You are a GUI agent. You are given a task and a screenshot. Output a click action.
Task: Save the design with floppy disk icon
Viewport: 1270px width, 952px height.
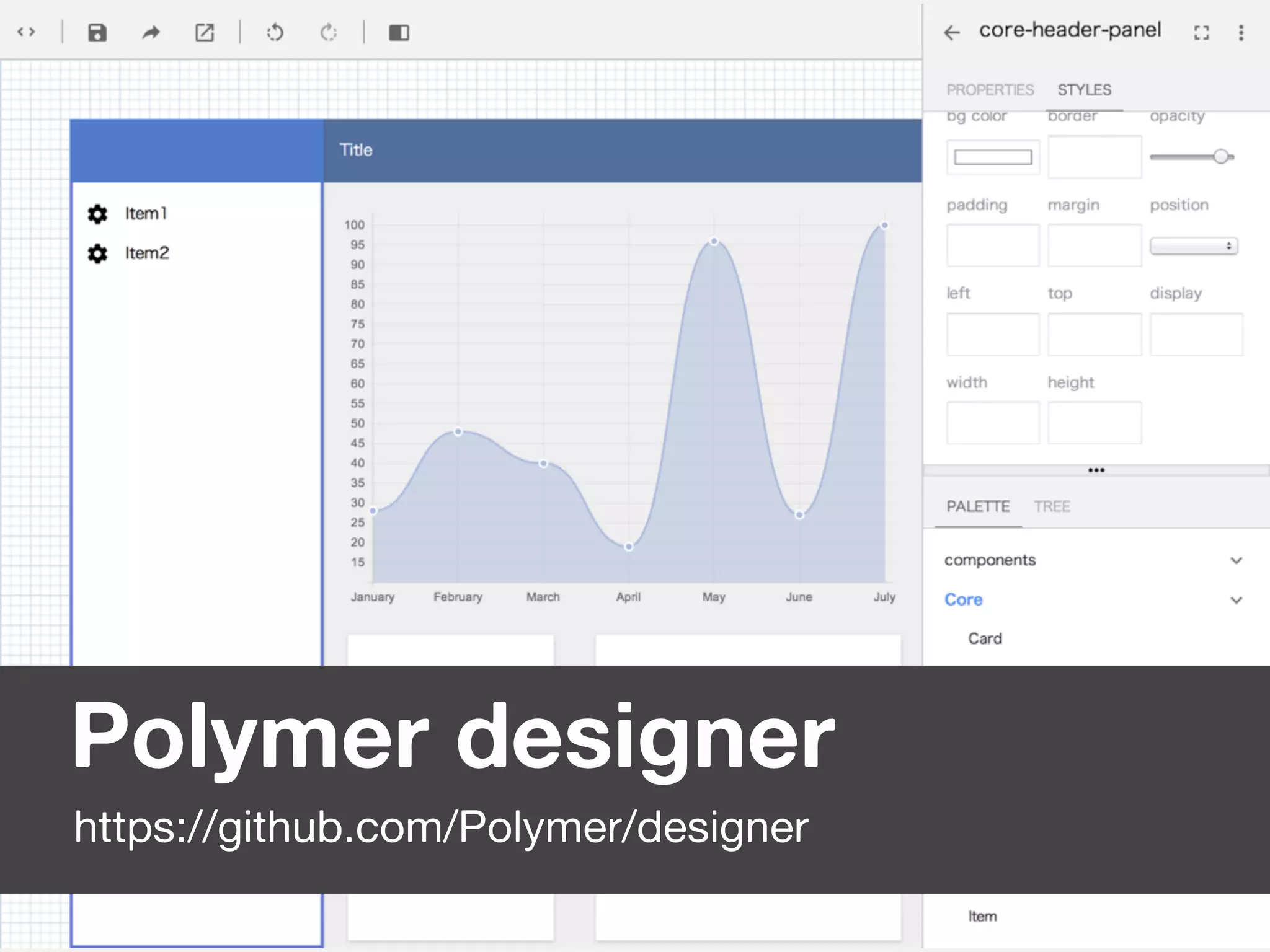pos(97,32)
